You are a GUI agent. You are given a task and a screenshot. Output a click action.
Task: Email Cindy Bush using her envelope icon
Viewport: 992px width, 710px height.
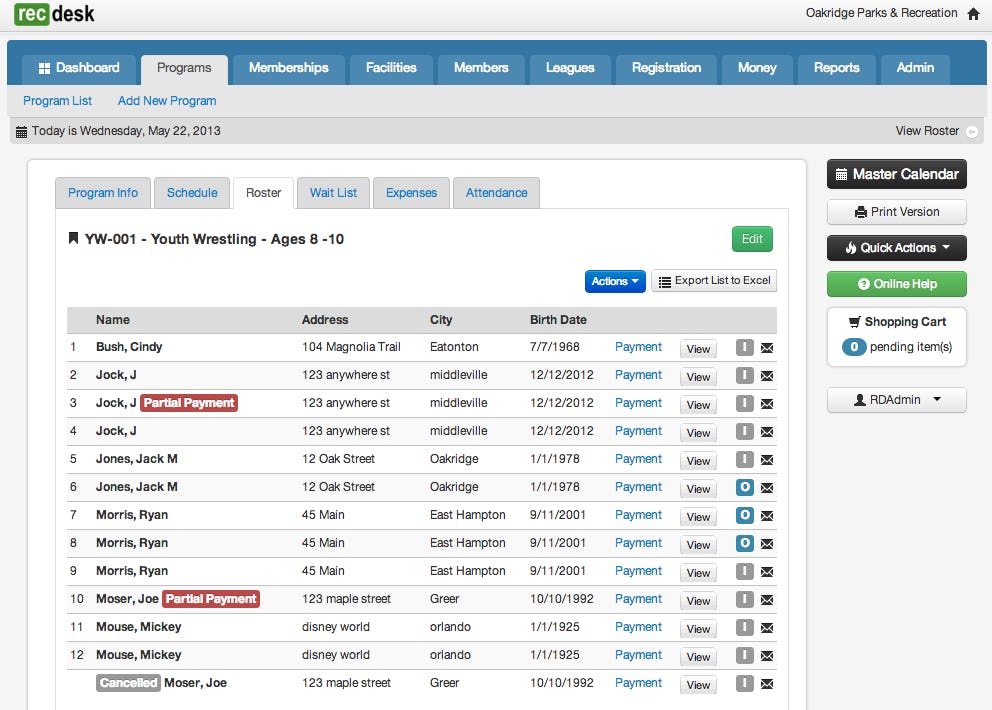pyautogui.click(x=765, y=348)
